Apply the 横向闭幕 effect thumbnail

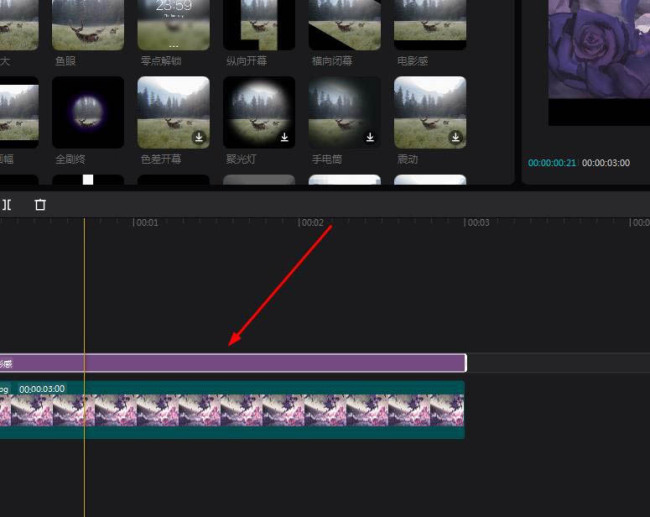[x=344, y=25]
